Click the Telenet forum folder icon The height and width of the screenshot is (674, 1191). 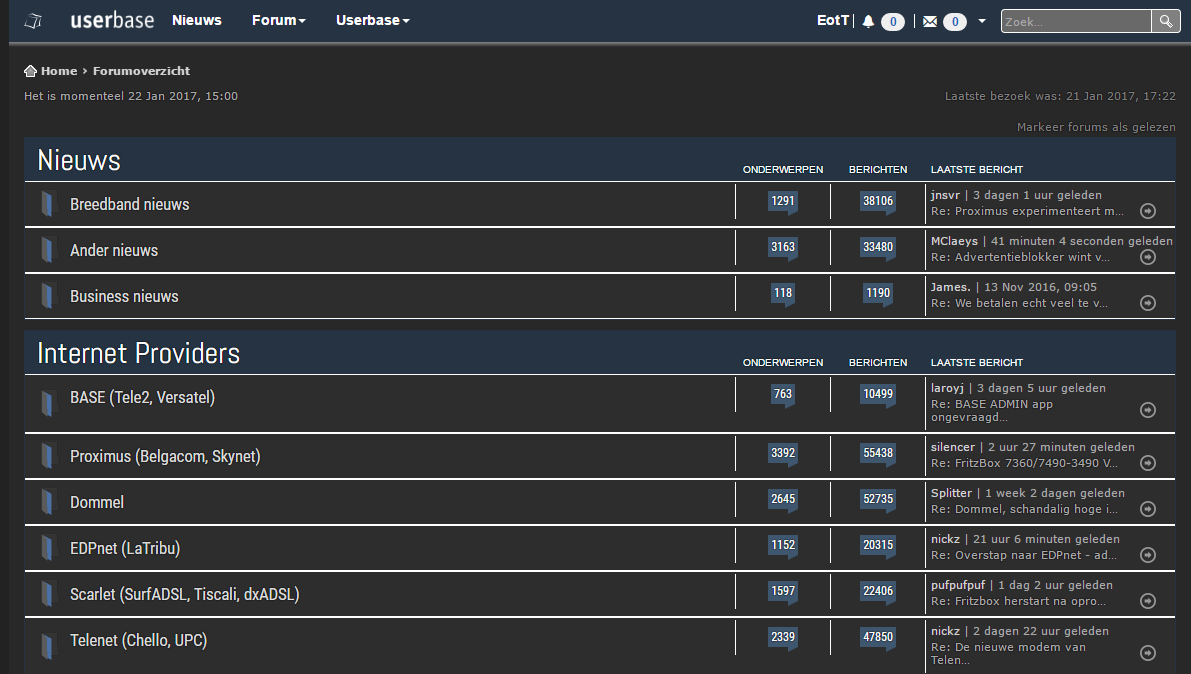(47, 647)
